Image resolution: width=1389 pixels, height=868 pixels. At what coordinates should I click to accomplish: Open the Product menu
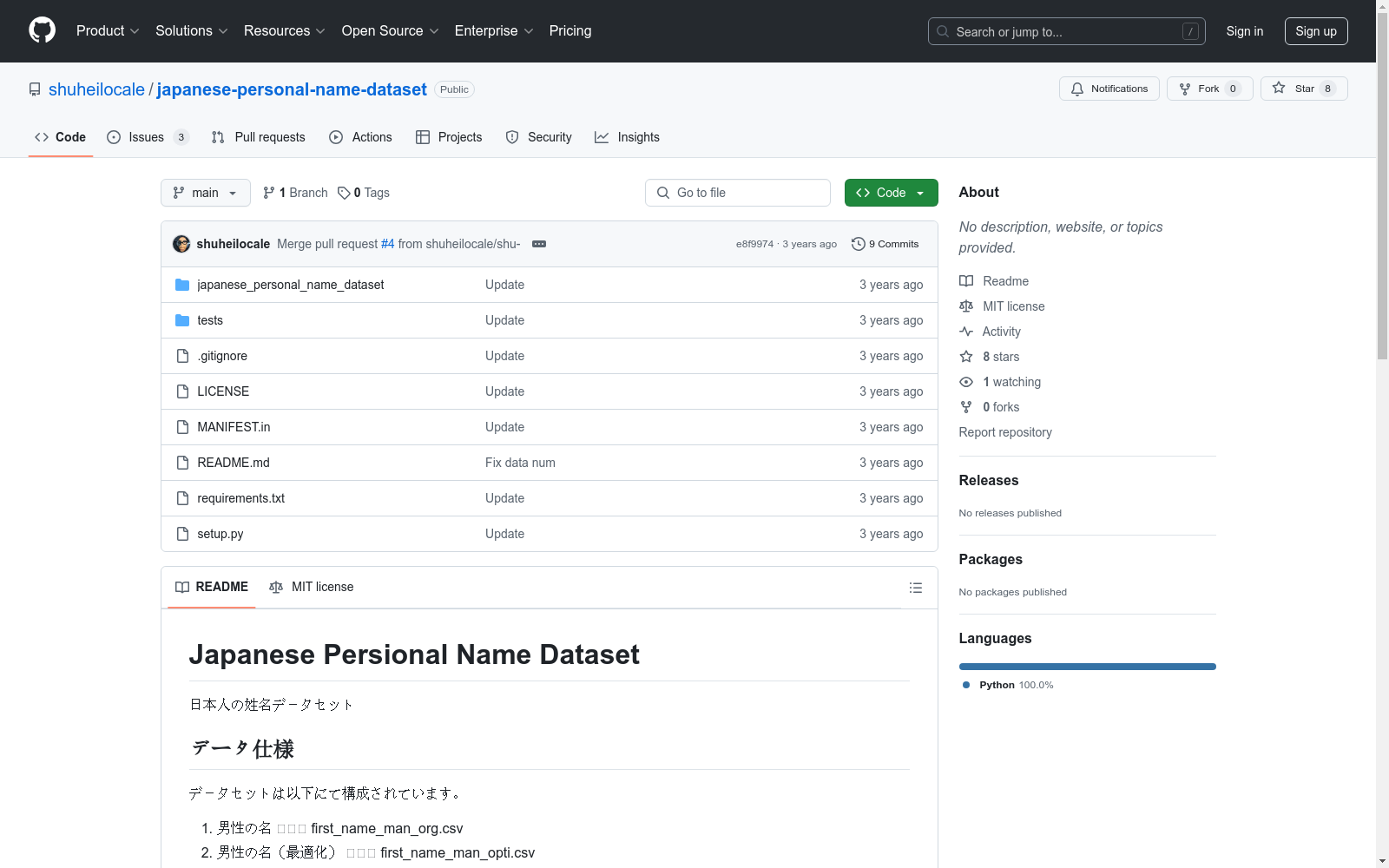[108, 30]
